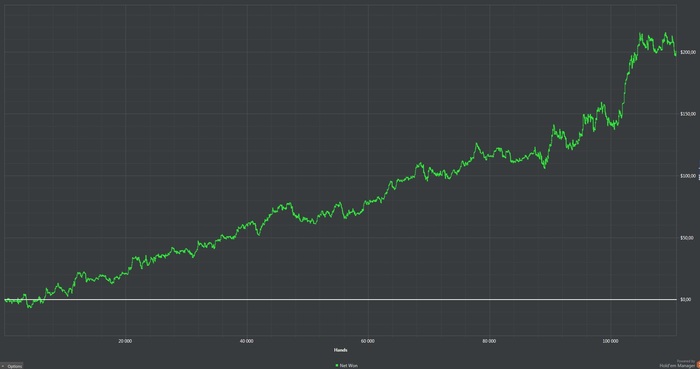Click the $50,00 value axis label

(687, 238)
